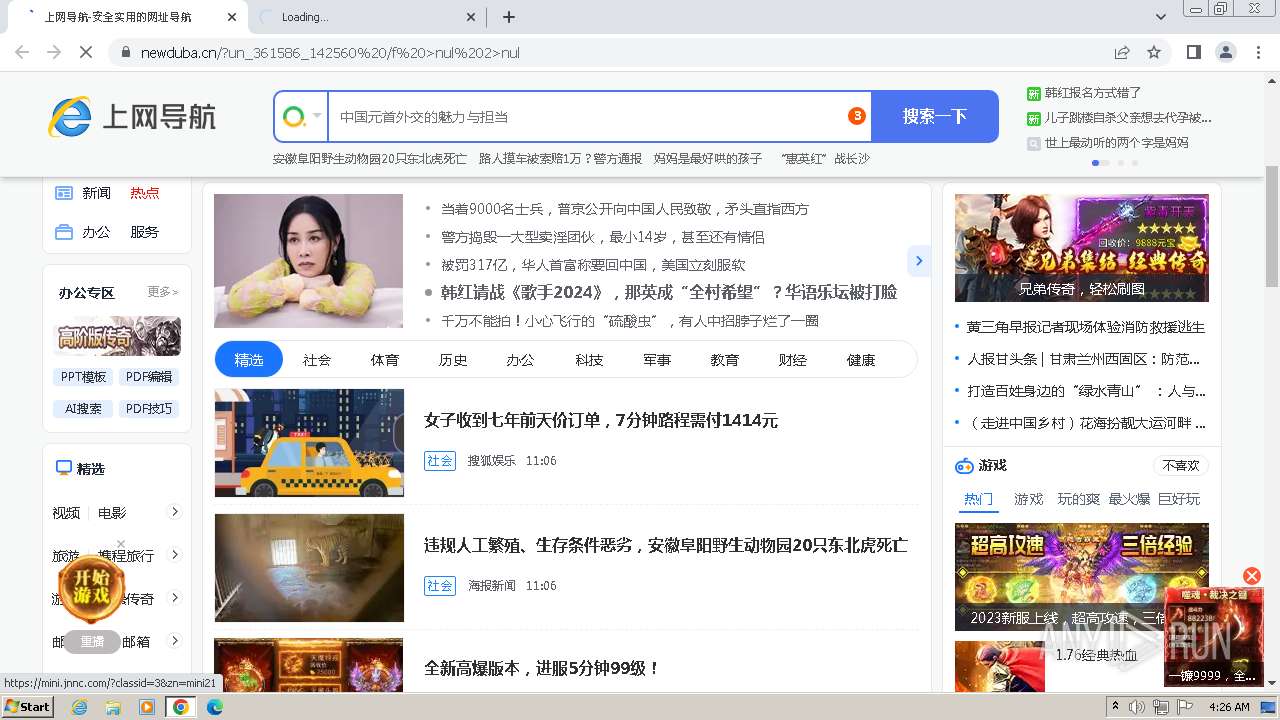The width and height of the screenshot is (1280, 720).
Task: Click the orange hot-count badge 3
Action: [x=856, y=116]
